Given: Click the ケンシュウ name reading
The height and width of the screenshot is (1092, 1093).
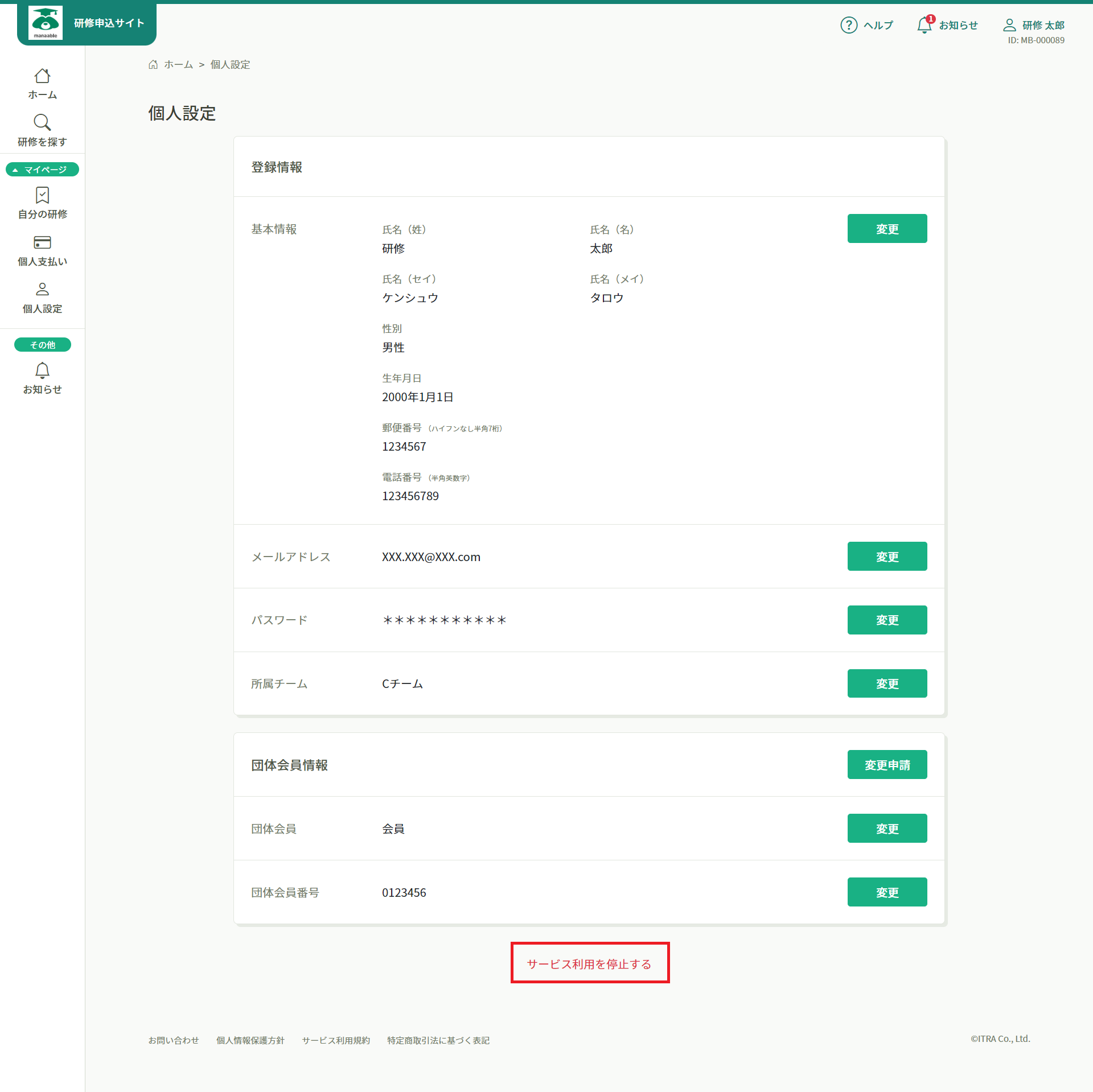Looking at the screenshot, I should coord(410,298).
